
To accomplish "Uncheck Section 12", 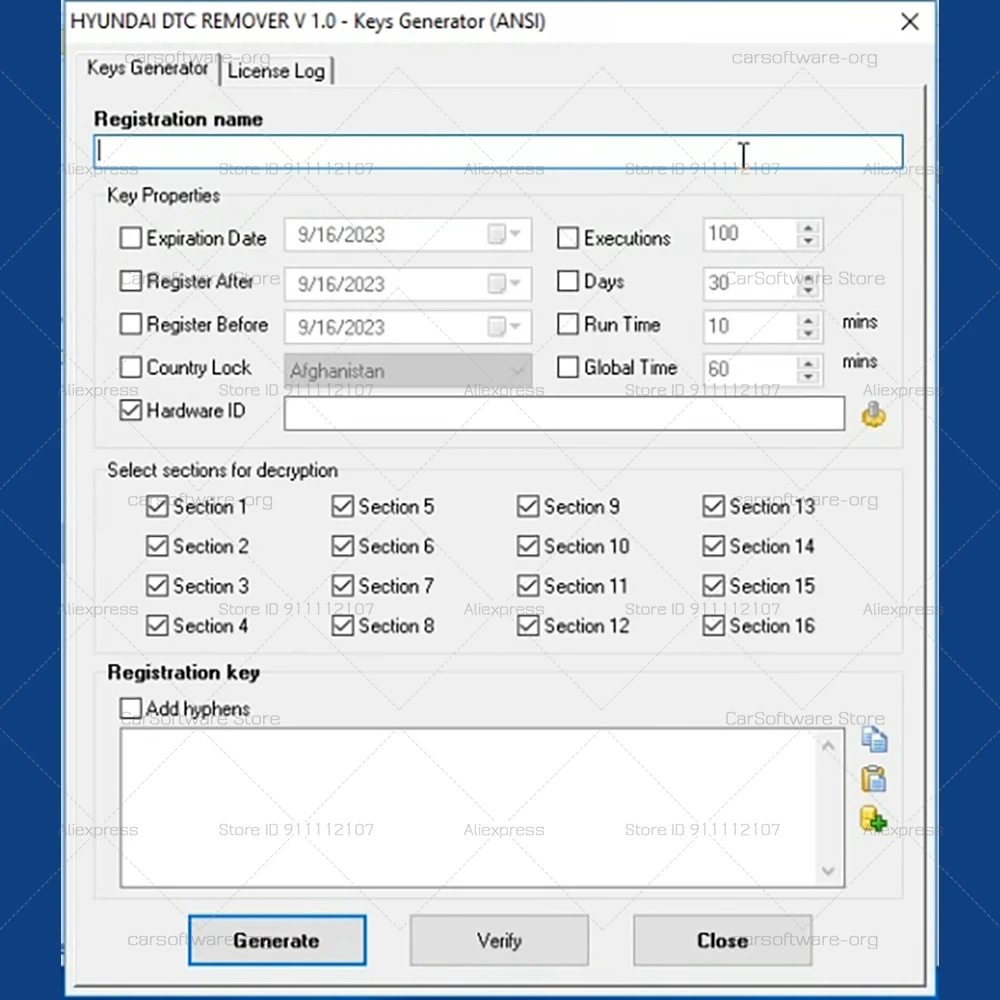I will pos(528,626).
